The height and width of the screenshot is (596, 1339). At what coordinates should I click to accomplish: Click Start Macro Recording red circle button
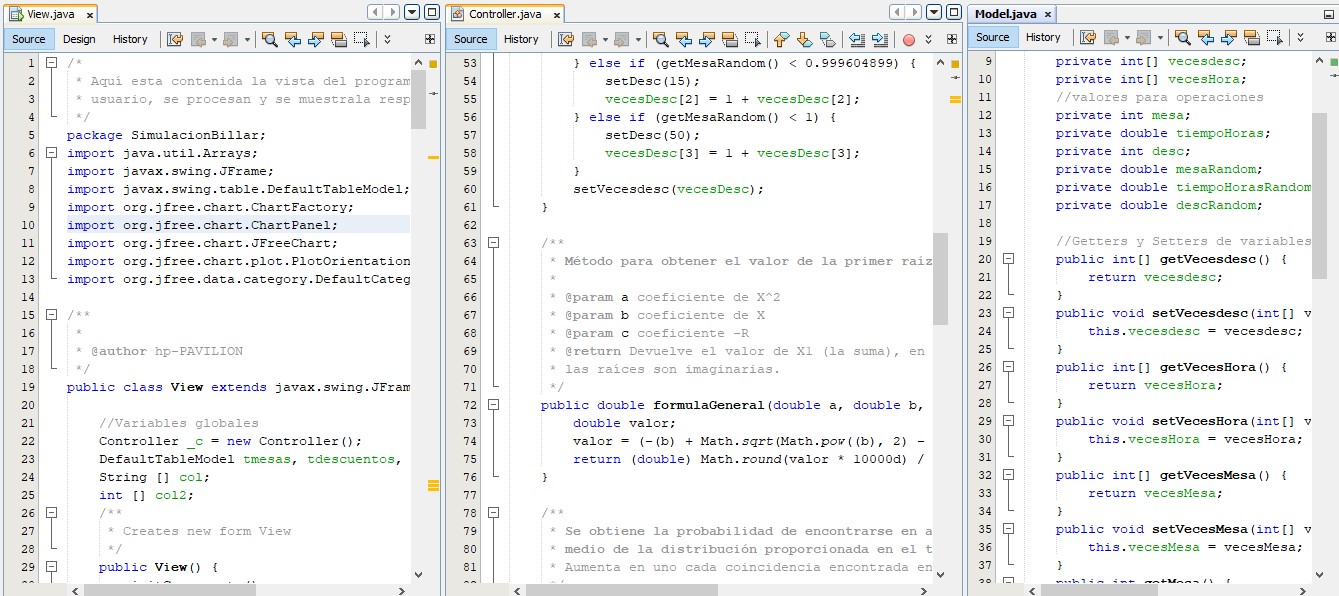(908, 40)
